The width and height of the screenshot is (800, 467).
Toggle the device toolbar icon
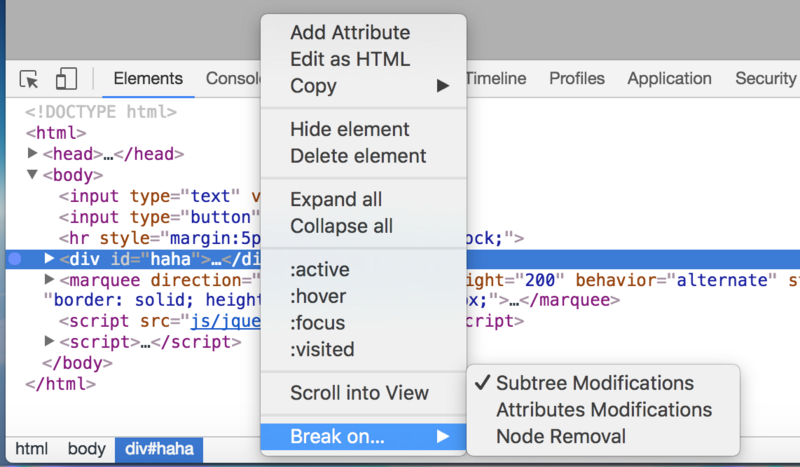coord(66,79)
